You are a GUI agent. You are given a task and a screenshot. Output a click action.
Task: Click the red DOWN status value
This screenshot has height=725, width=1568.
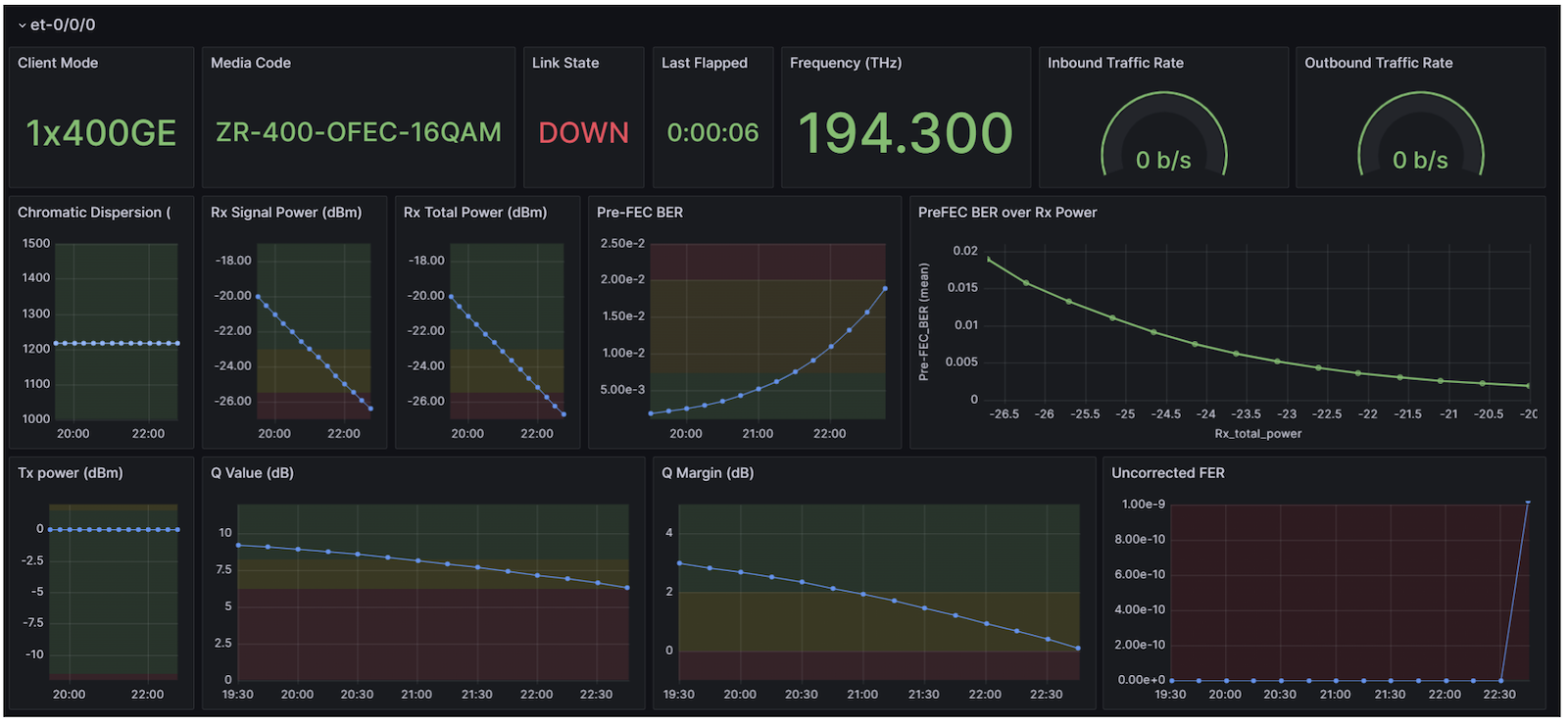[584, 132]
